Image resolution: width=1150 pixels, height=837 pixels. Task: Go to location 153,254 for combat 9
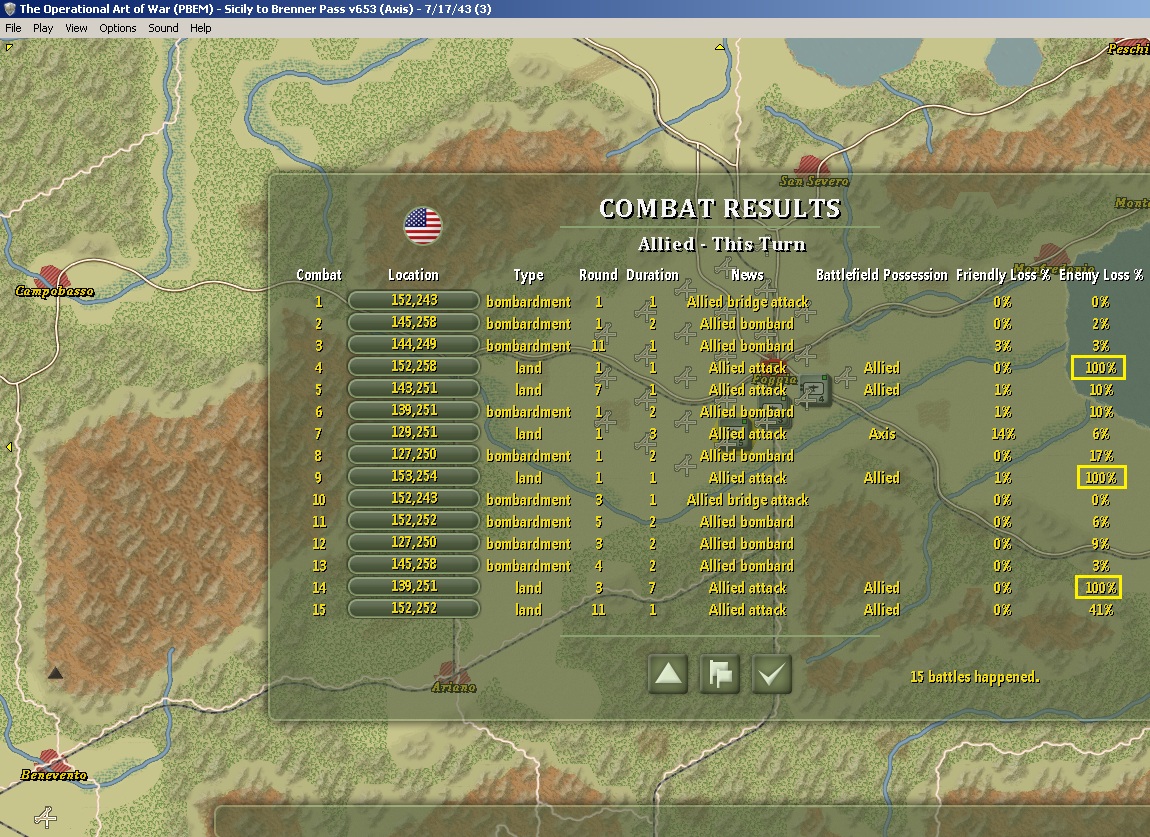(x=414, y=477)
